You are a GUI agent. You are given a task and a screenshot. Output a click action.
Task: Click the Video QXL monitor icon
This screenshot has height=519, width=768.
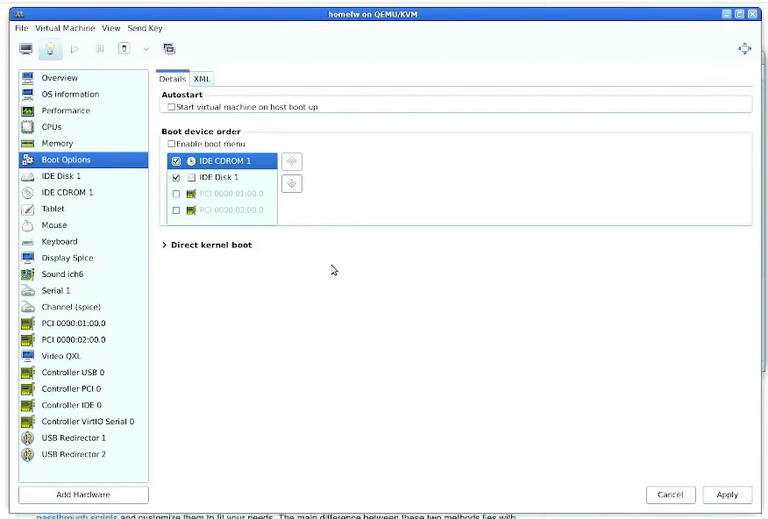pos(28,356)
